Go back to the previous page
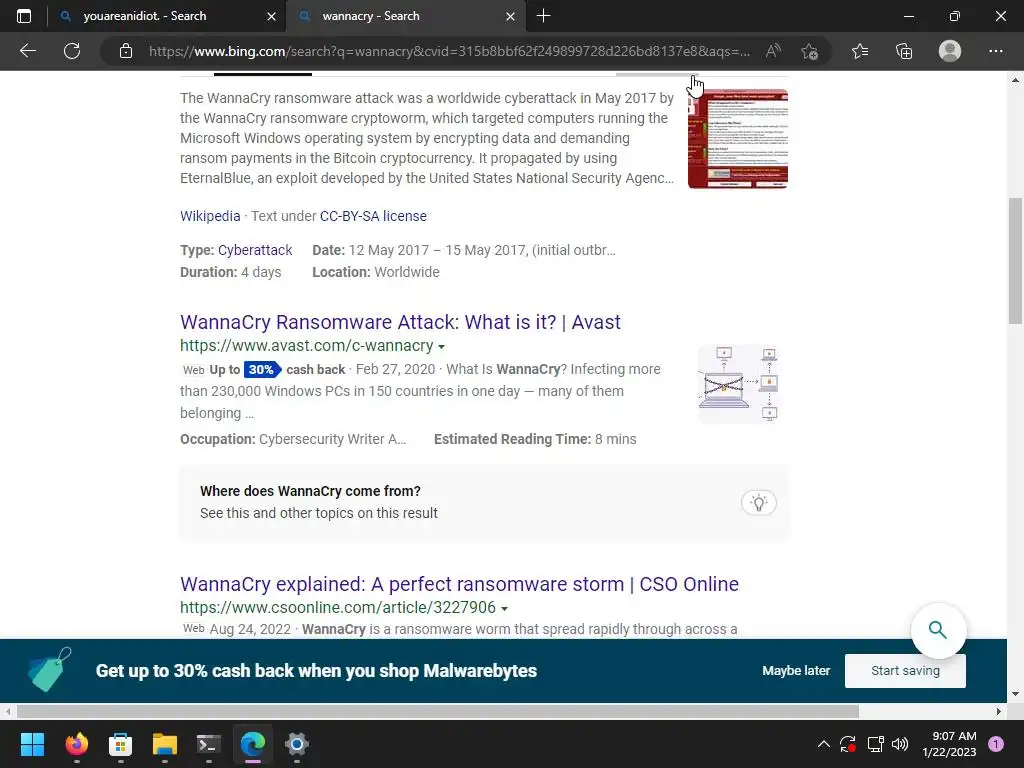 [27, 51]
